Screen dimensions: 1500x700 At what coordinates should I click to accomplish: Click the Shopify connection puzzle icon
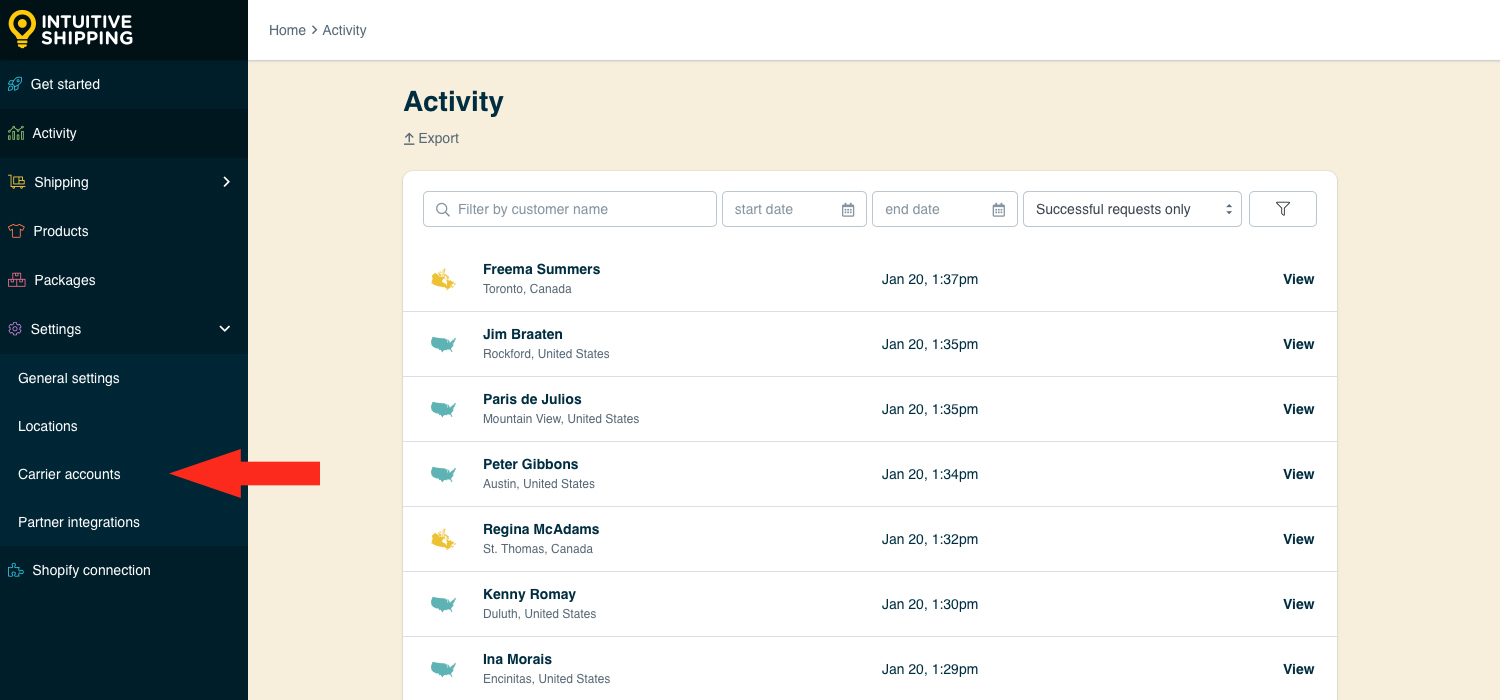coord(15,571)
